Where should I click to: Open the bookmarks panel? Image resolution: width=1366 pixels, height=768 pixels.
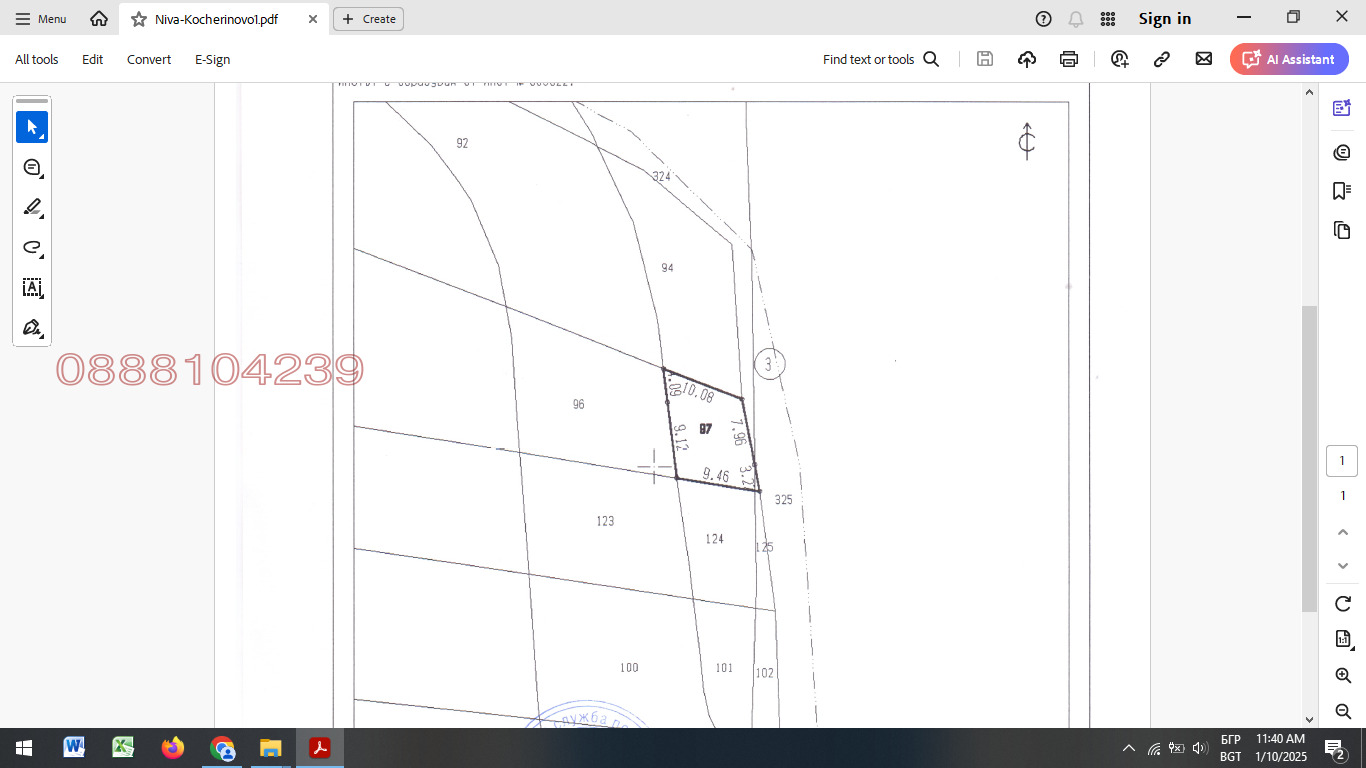coord(1342,190)
